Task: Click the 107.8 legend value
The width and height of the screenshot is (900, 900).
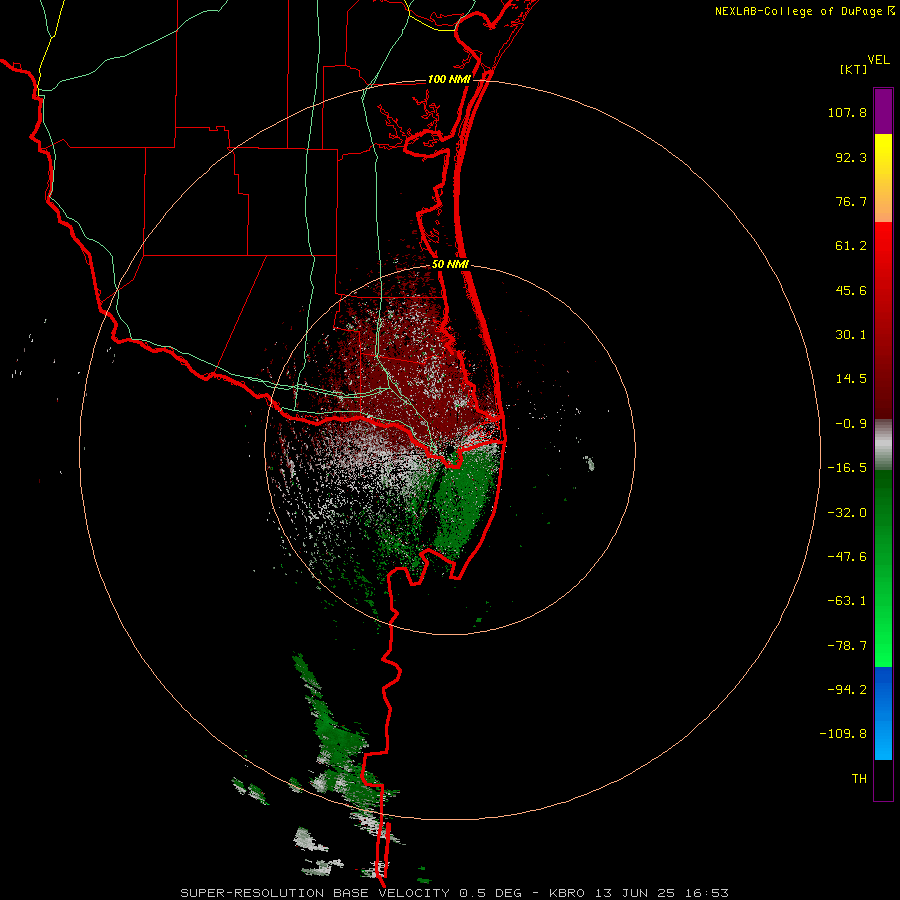Action: point(847,112)
